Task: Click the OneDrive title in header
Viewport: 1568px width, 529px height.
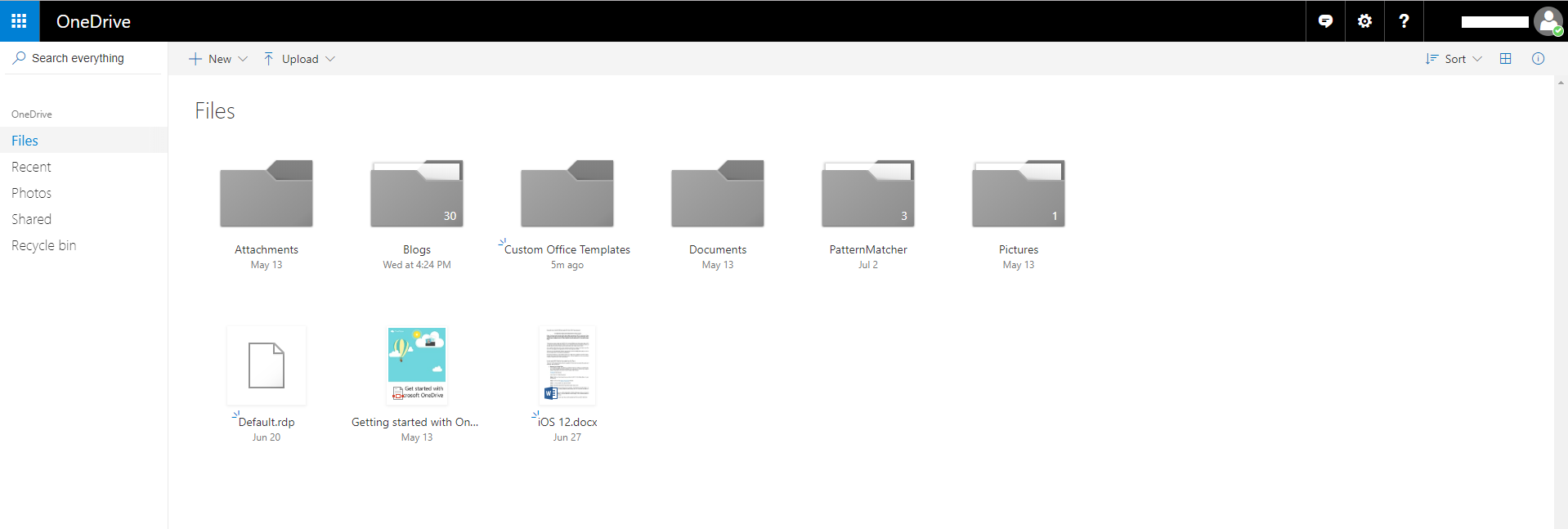Action: coord(93,22)
